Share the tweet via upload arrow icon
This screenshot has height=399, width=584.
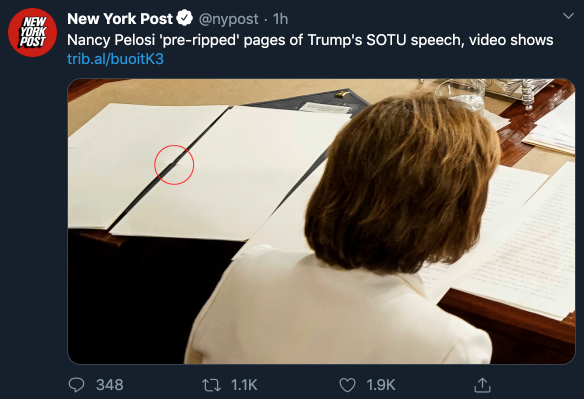click(482, 385)
